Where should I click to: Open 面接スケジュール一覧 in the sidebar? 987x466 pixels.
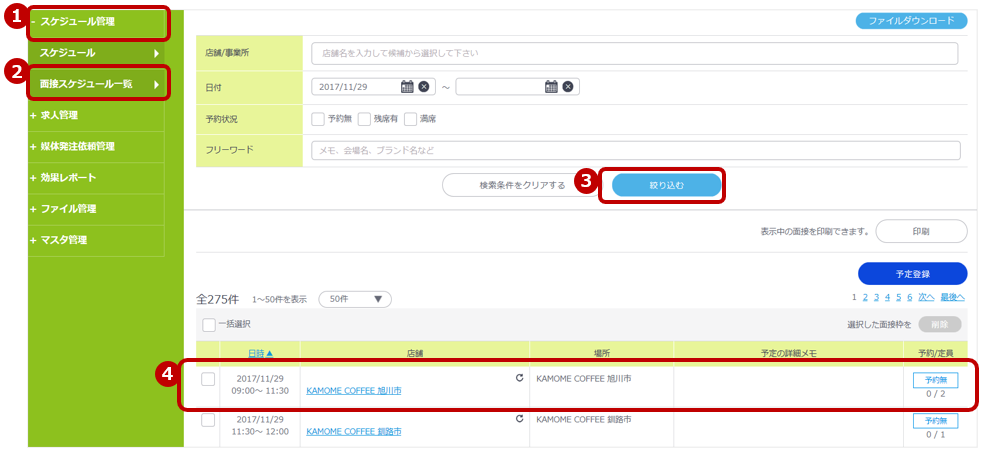coord(86,84)
